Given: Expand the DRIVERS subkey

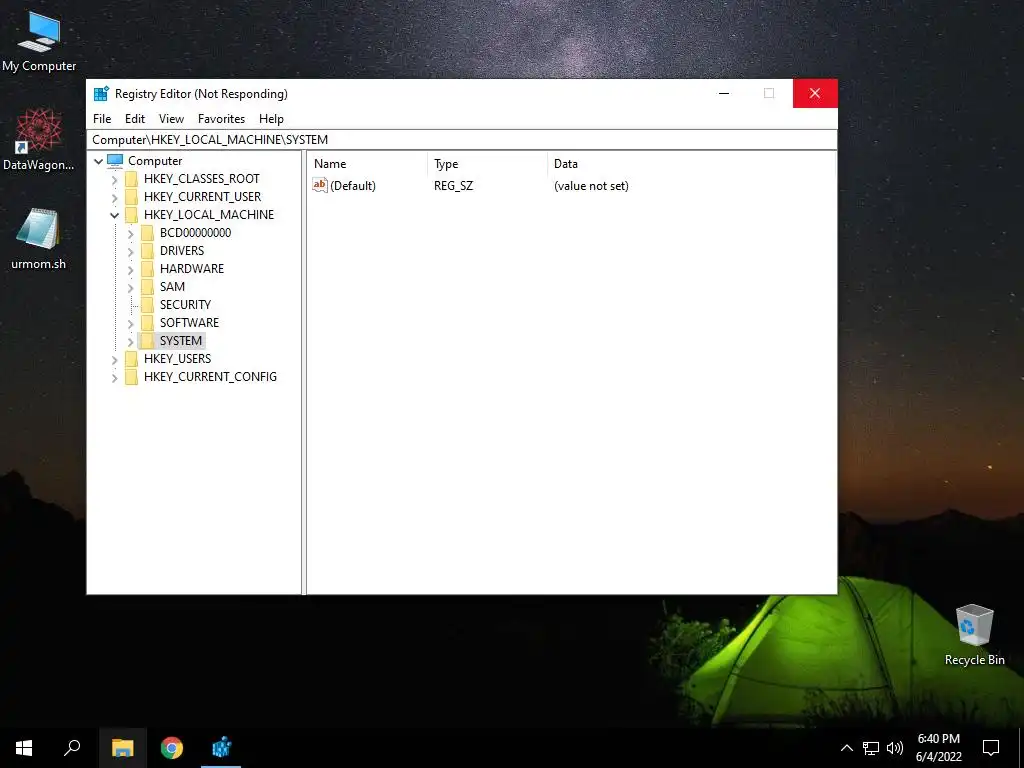Looking at the screenshot, I should (x=131, y=251).
